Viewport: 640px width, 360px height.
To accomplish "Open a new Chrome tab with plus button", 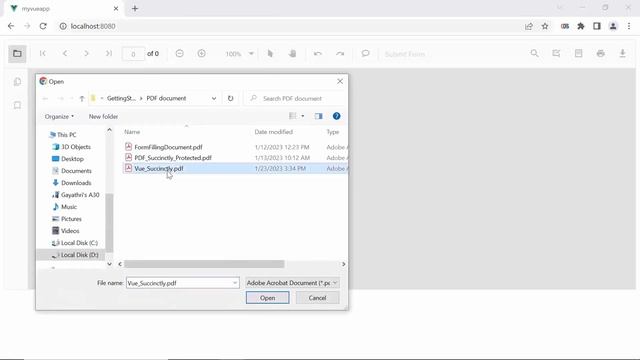I will click(x=135, y=8).
